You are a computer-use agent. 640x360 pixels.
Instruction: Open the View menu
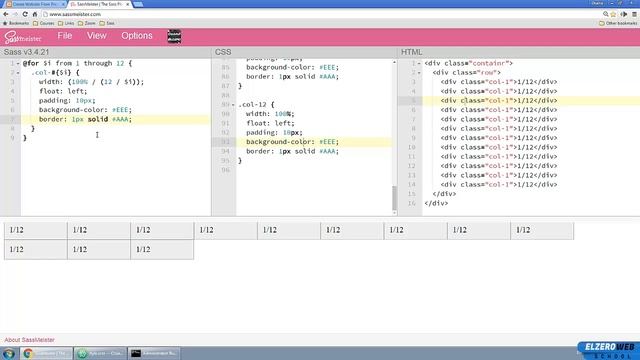click(x=96, y=36)
